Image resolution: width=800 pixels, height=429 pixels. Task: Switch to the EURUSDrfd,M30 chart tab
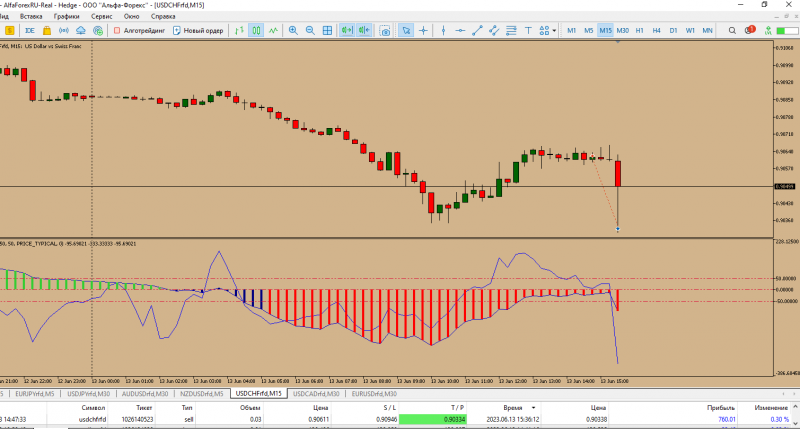tap(372, 394)
